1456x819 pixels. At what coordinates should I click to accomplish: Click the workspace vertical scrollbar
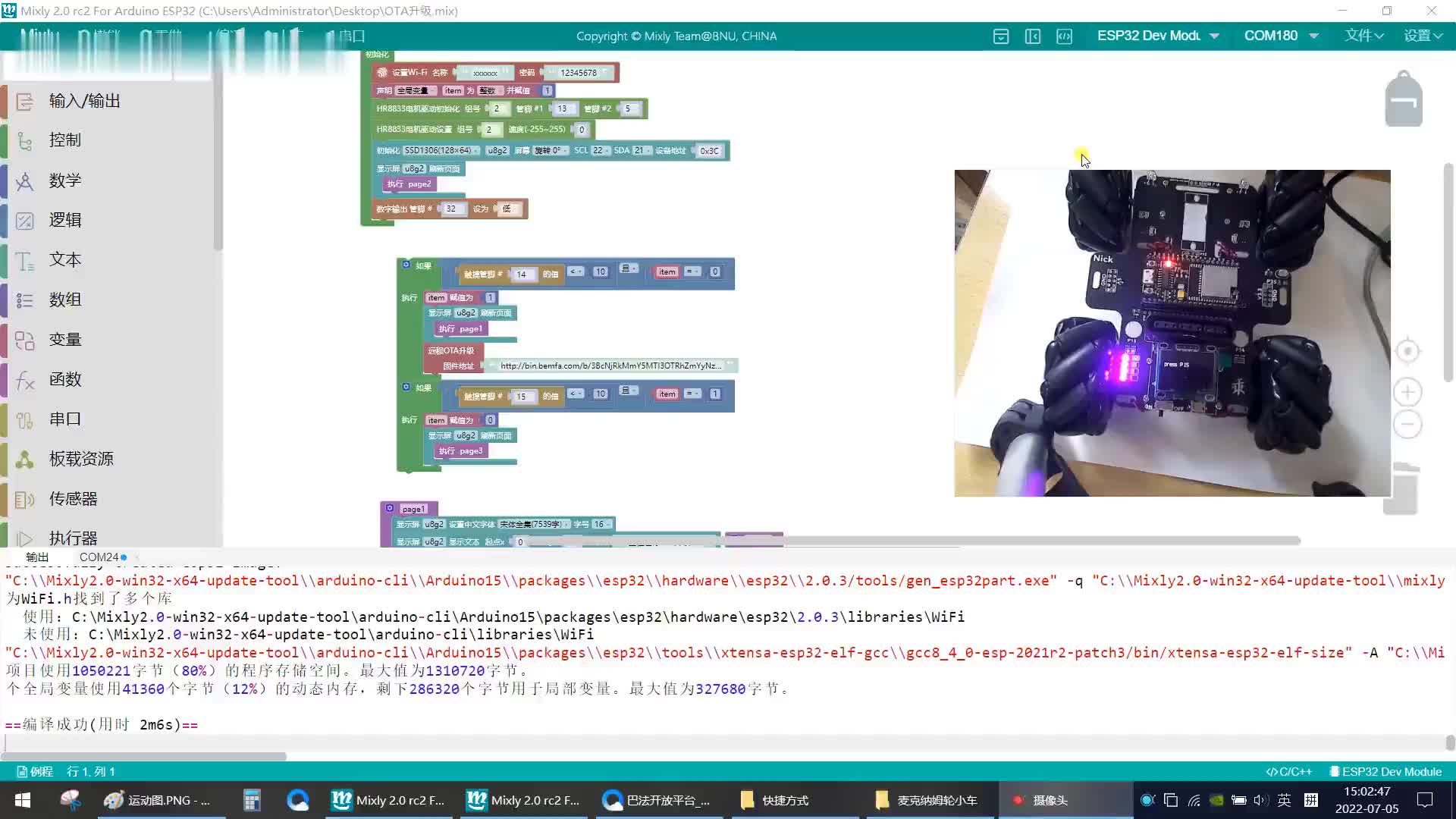pyautogui.click(x=1448, y=273)
